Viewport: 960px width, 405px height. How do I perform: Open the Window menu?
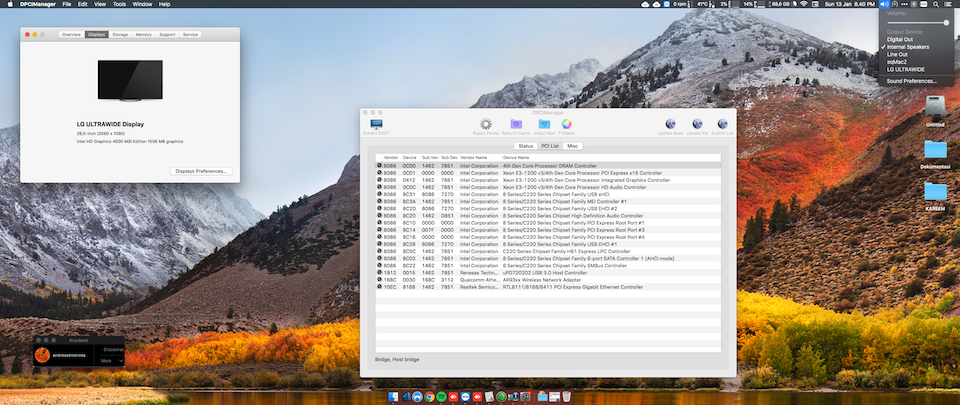(x=142, y=4)
